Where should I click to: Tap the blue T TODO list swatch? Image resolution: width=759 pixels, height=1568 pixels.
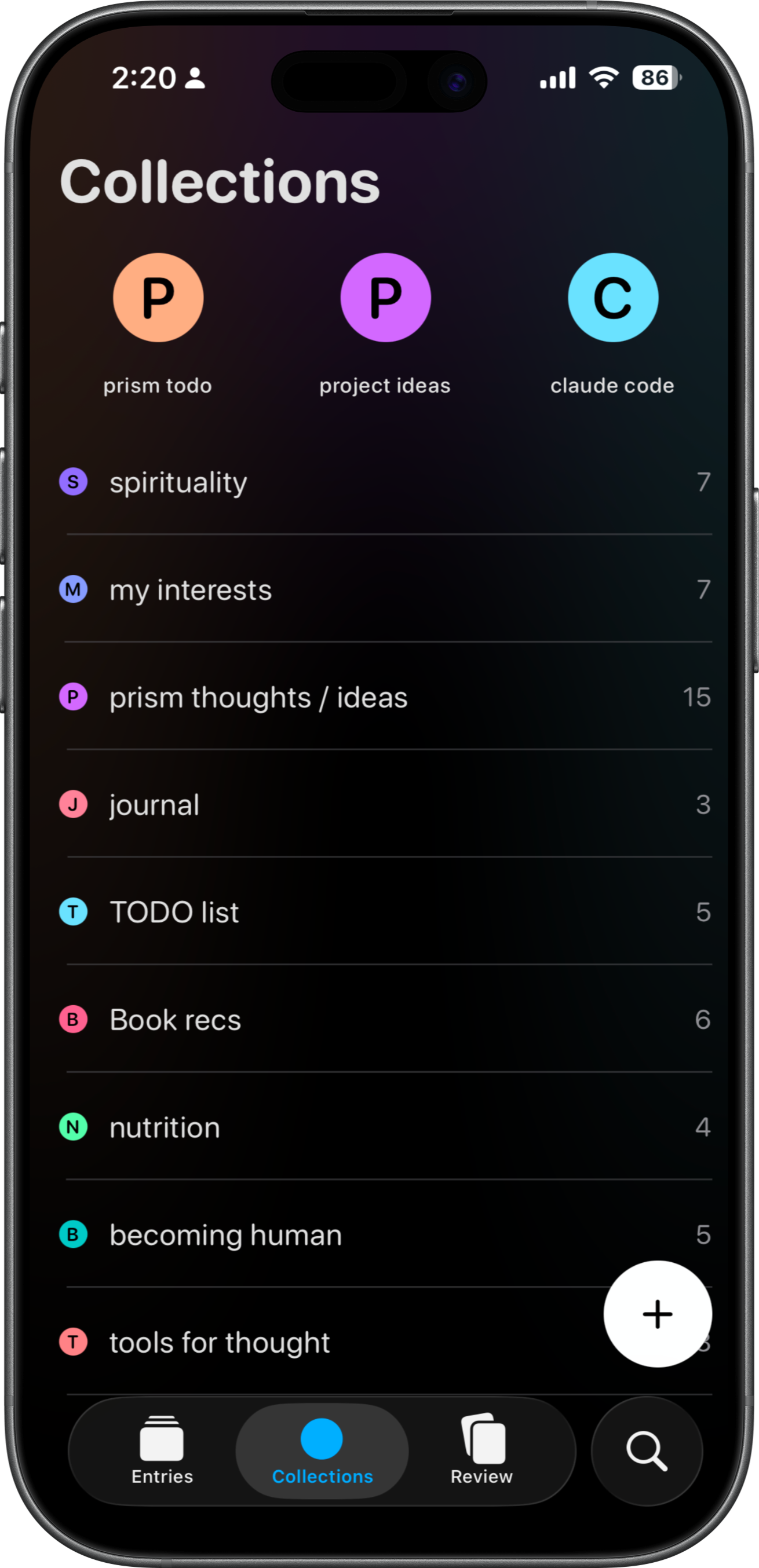pos(73,912)
